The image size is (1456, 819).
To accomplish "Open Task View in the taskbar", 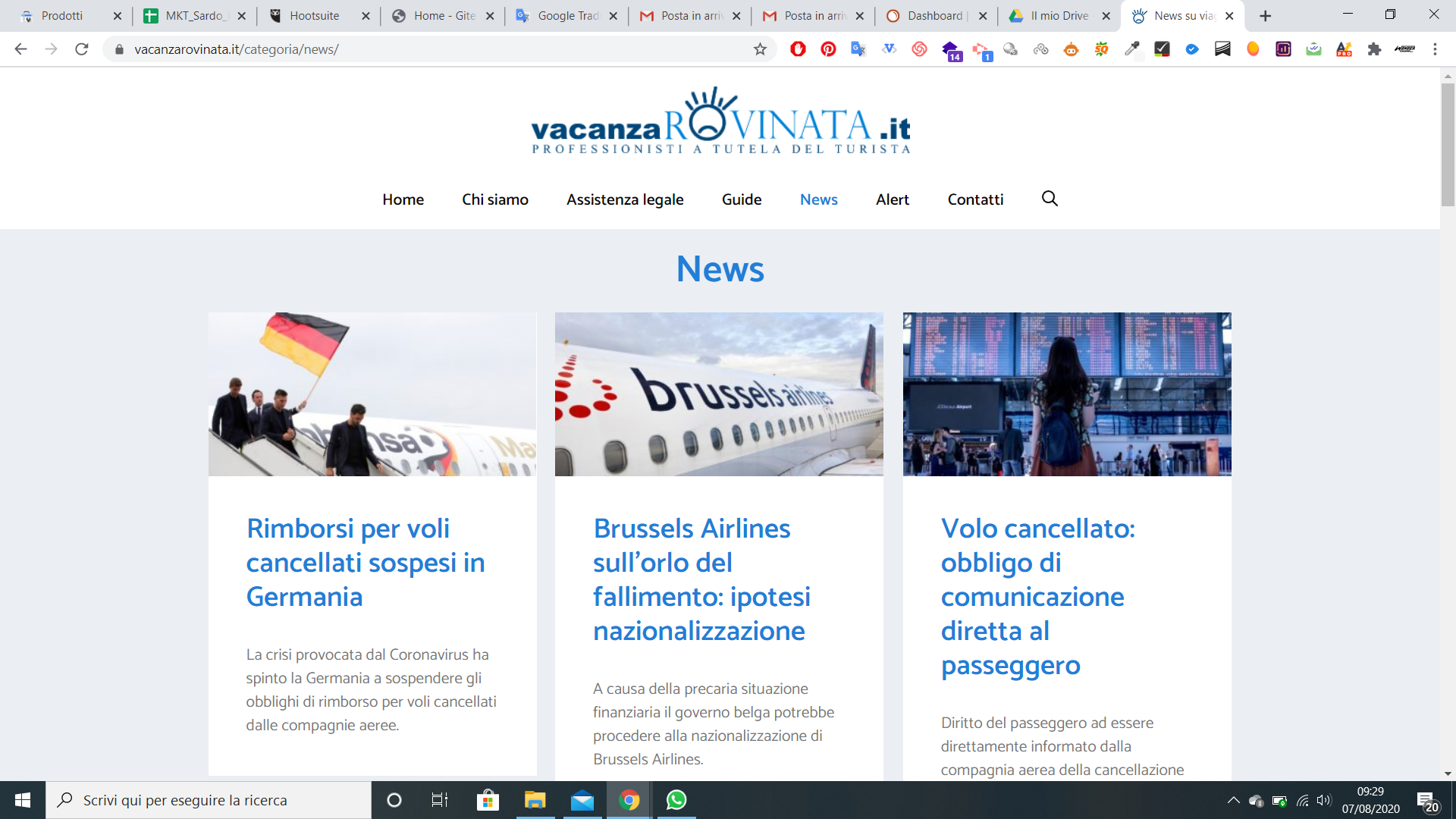I will (x=440, y=800).
